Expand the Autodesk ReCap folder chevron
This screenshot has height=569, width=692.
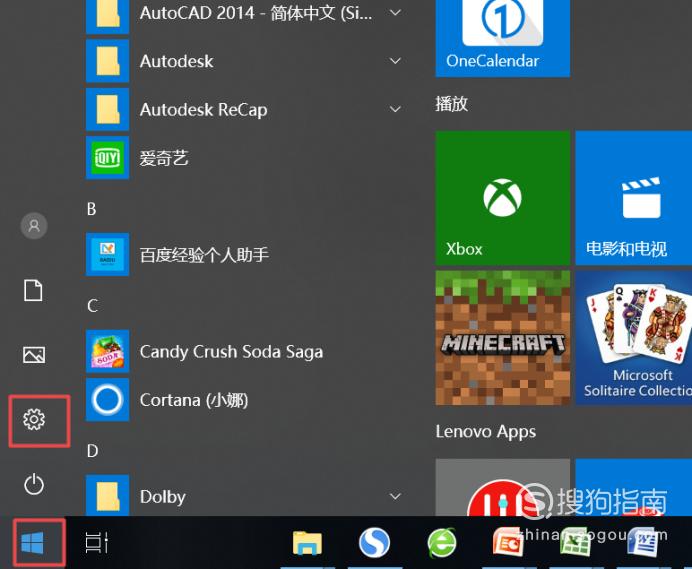[395, 109]
